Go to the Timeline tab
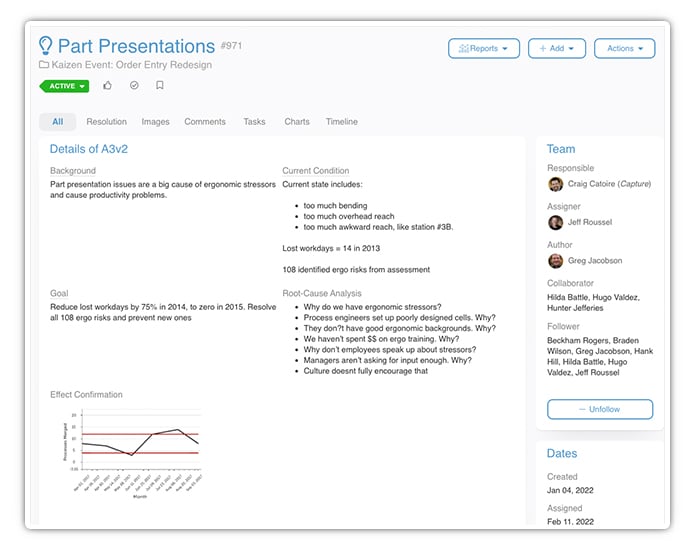Image resolution: width=699 pixels, height=551 pixels. (x=341, y=122)
